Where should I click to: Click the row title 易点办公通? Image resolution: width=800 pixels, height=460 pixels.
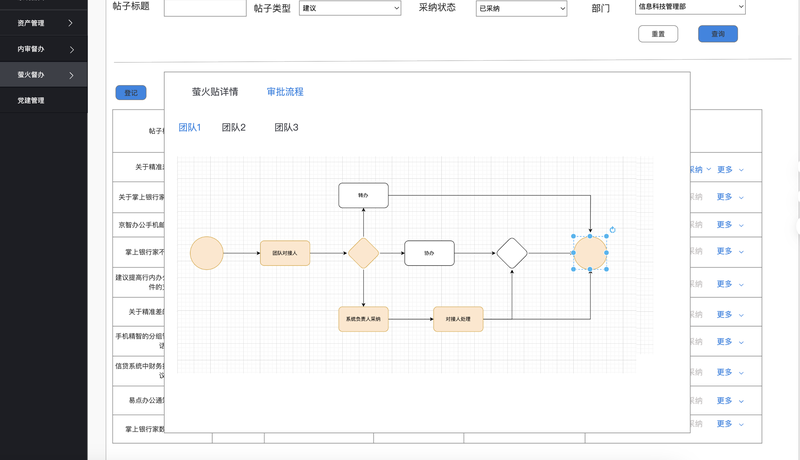(146, 400)
